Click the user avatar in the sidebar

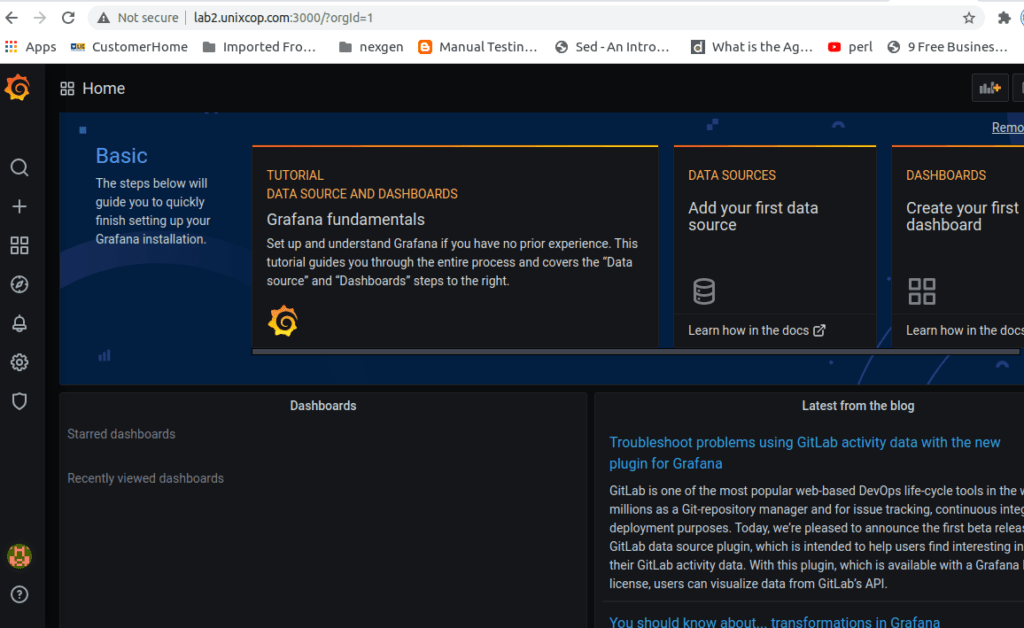(x=20, y=556)
